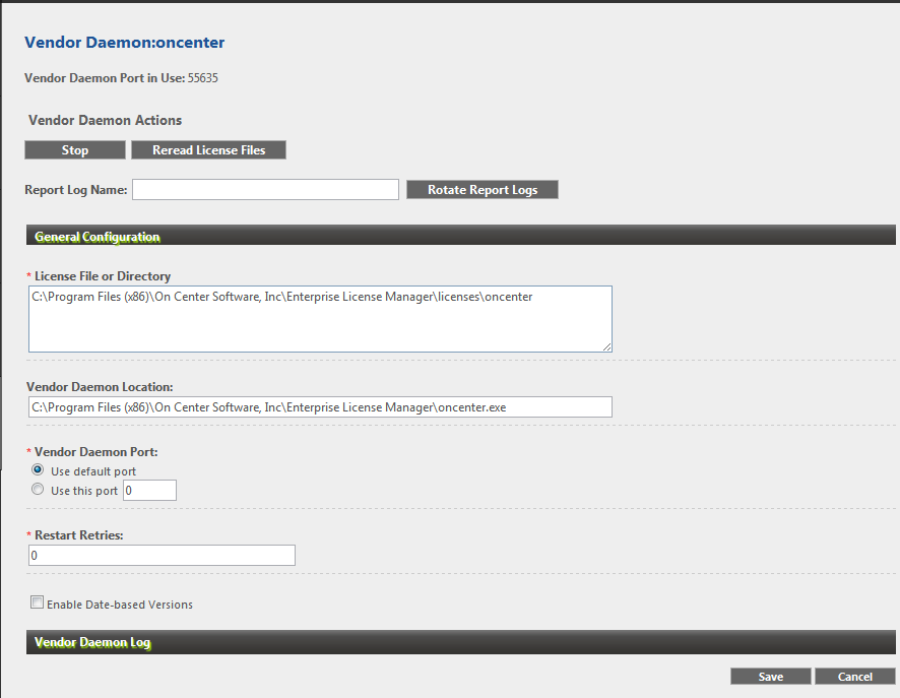The image size is (900, 698).
Task: Select the Use this port radio
Action: 37,490
